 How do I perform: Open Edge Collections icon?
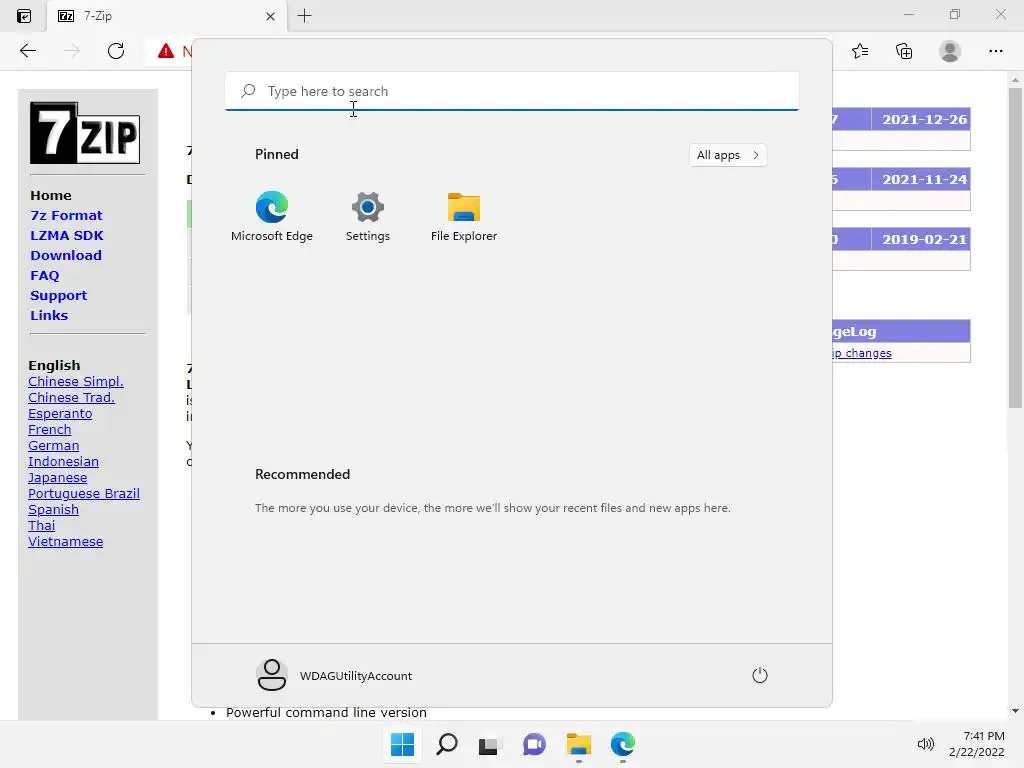[x=904, y=51]
